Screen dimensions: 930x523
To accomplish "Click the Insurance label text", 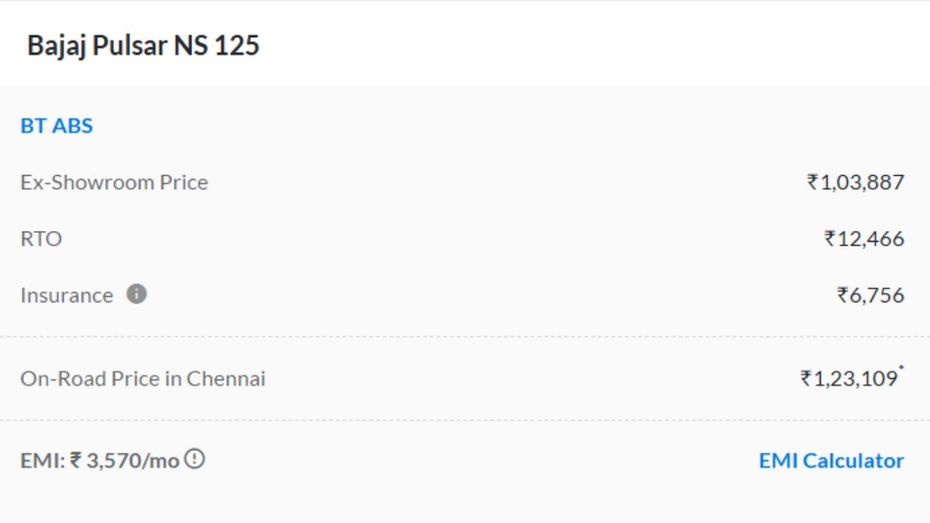I will point(66,295).
